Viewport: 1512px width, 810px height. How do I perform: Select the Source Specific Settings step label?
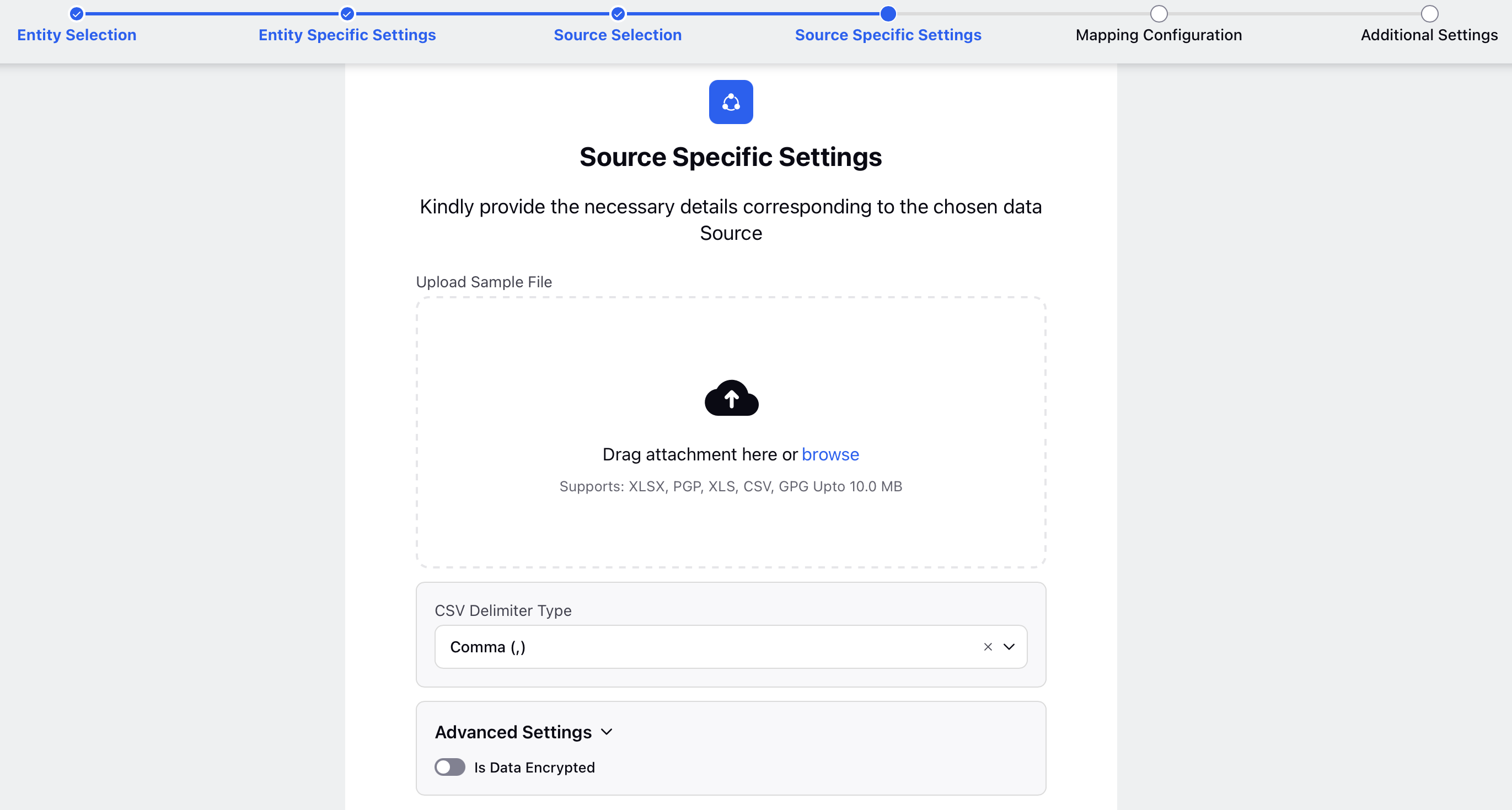pos(888,35)
